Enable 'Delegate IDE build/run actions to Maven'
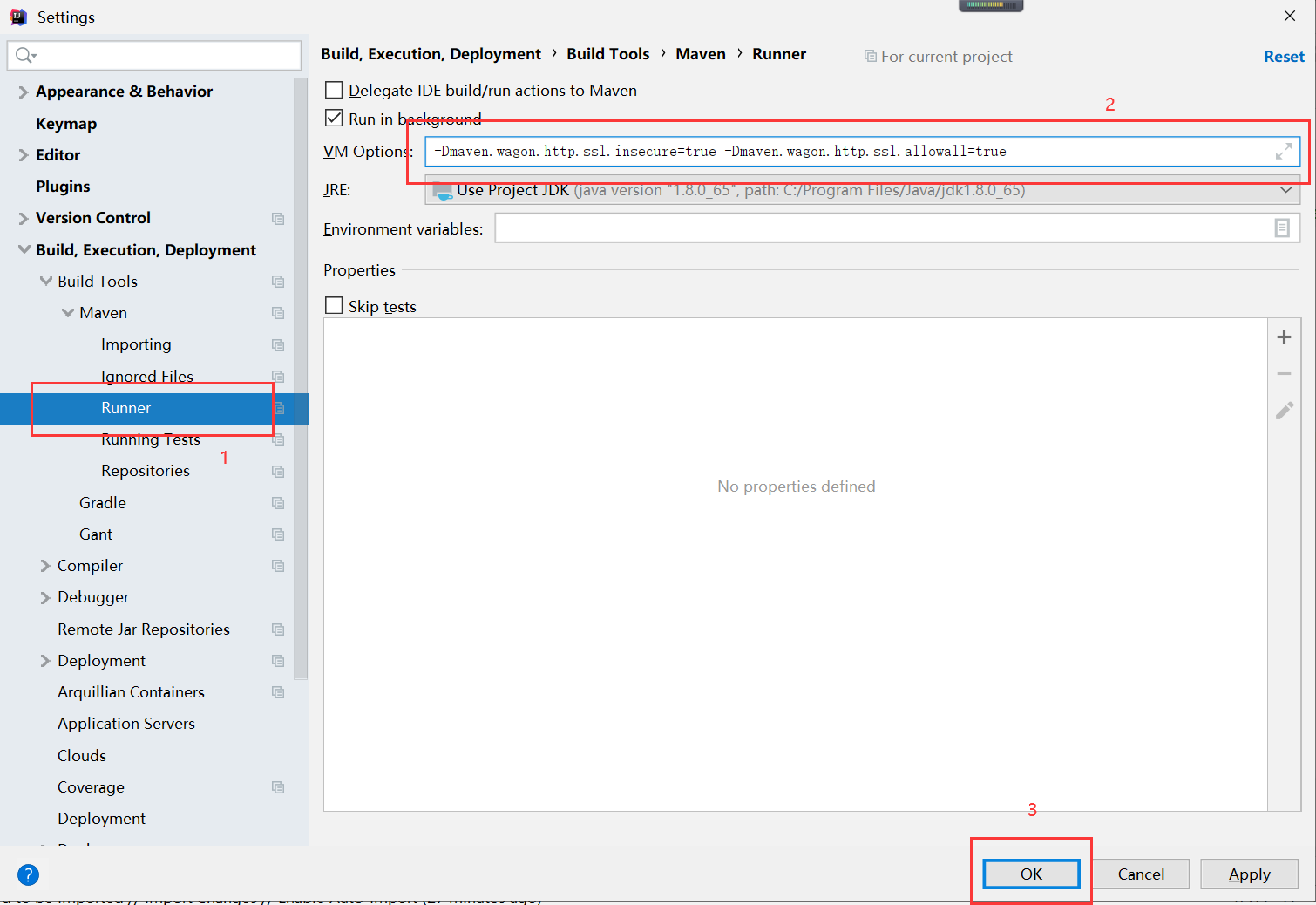 point(334,90)
